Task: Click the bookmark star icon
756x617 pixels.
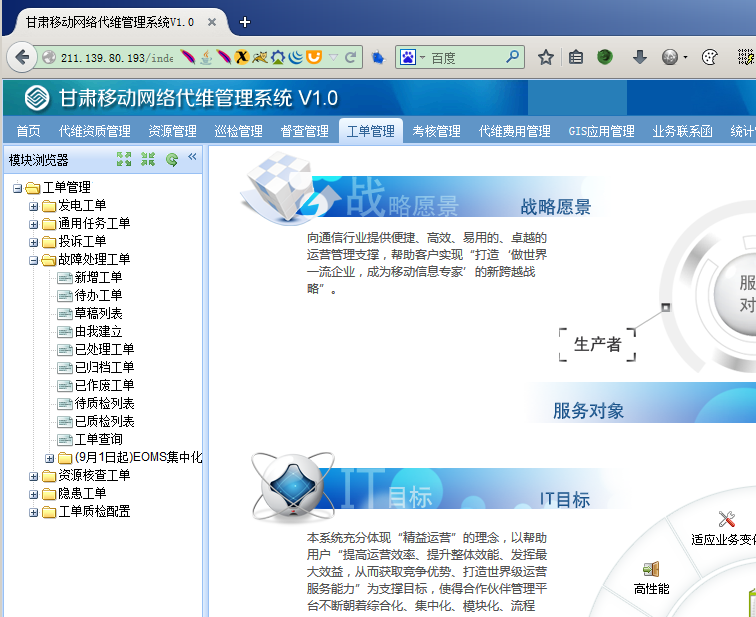Action: coord(546,57)
